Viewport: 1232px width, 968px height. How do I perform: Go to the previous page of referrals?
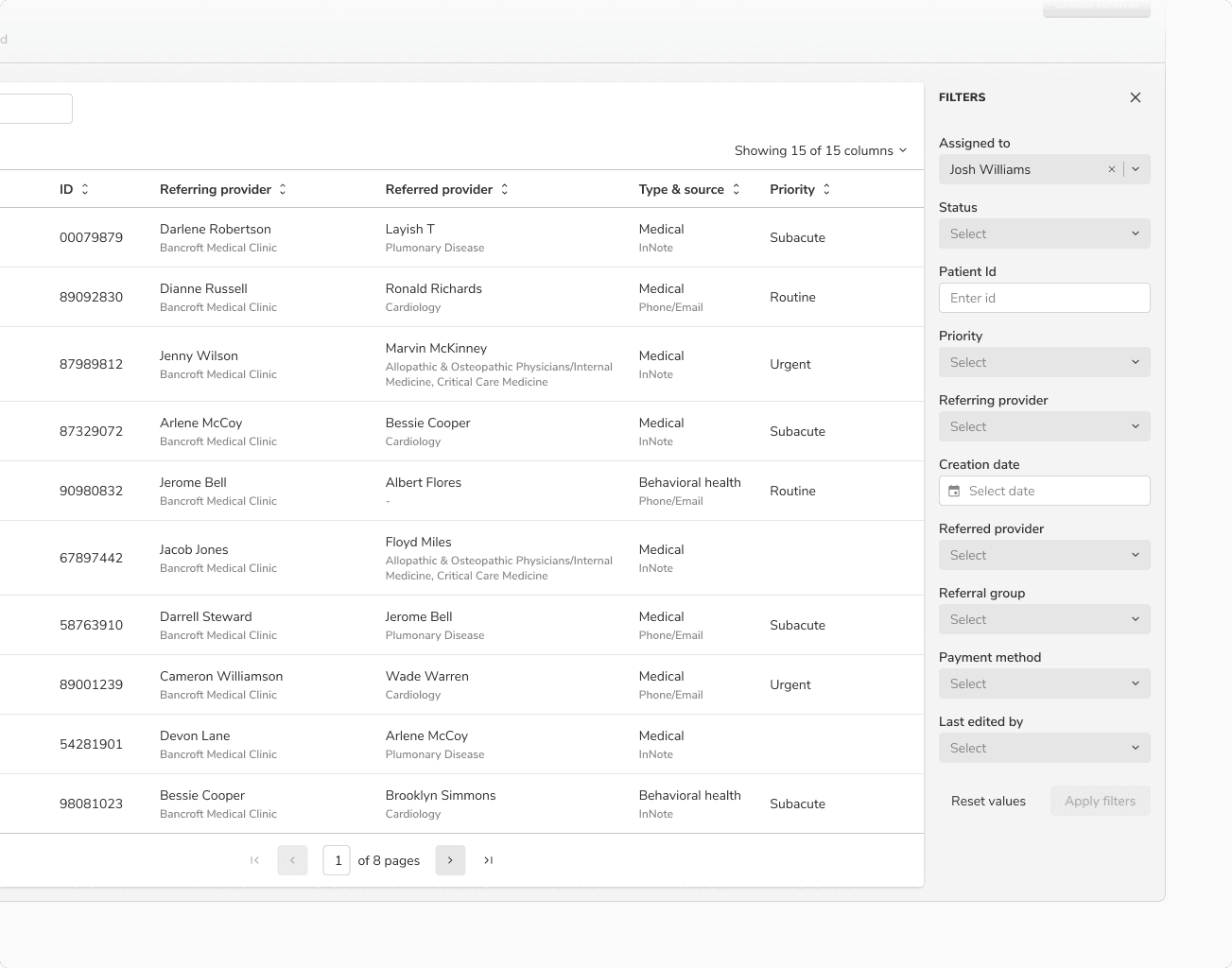pos(292,860)
